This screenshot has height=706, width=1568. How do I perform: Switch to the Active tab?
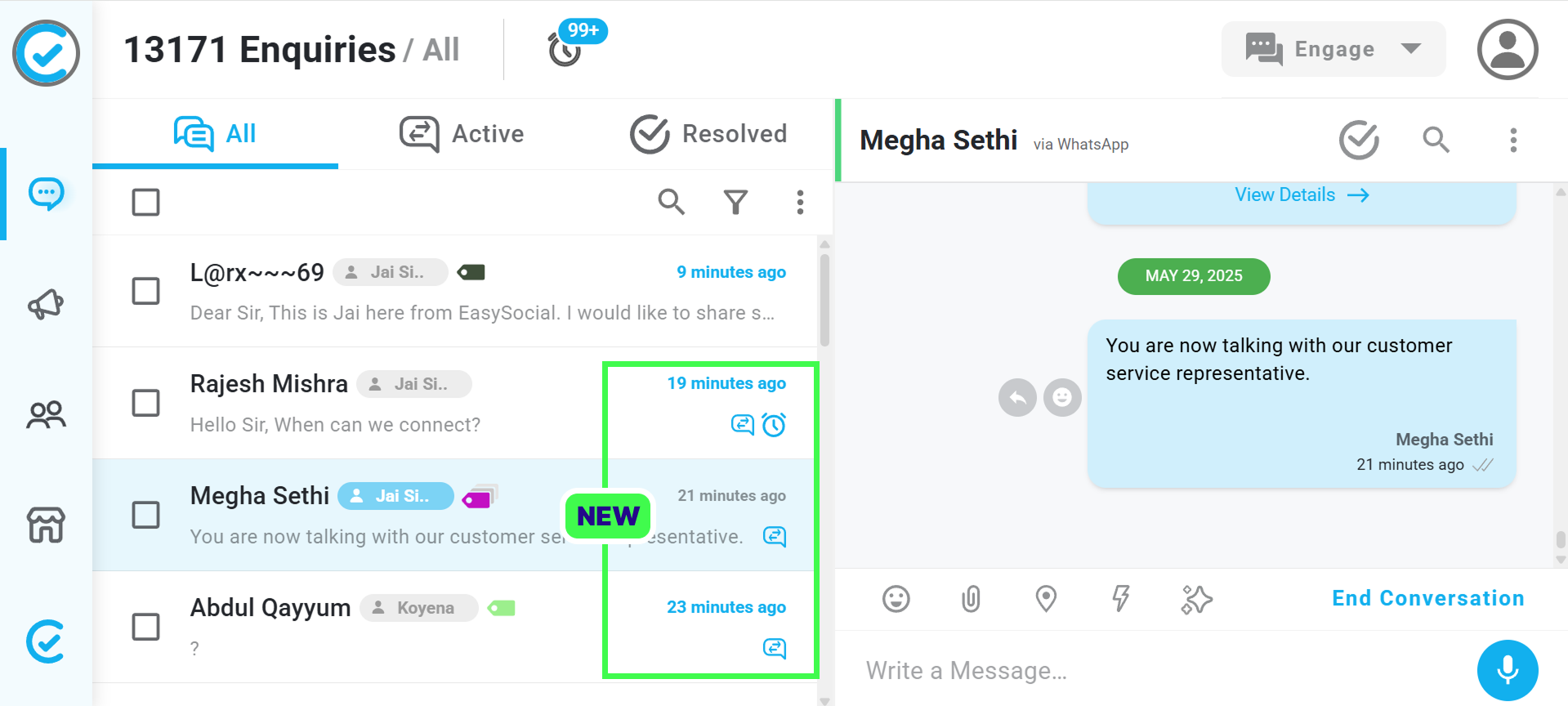click(462, 133)
